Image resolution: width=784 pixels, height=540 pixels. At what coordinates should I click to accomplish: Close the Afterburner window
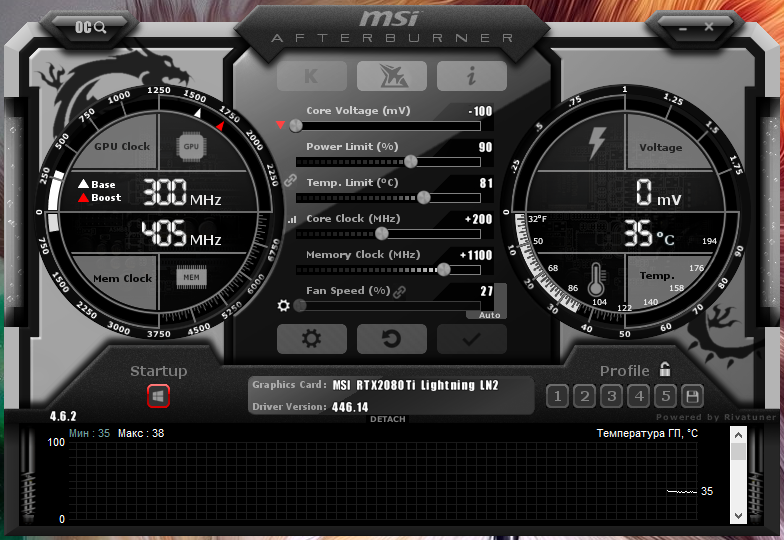(709, 26)
